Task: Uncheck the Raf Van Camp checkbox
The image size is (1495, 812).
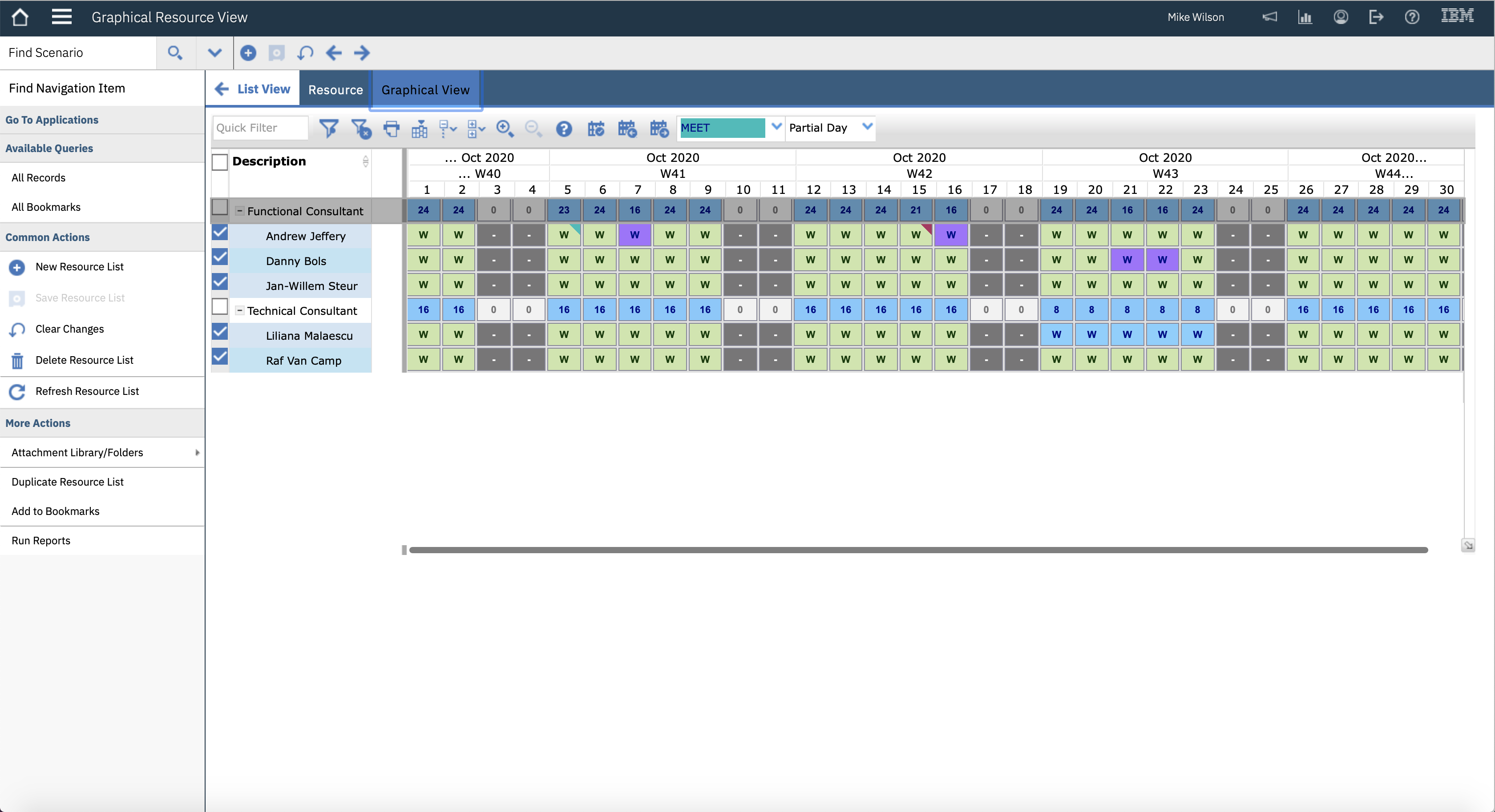Action: [220, 357]
